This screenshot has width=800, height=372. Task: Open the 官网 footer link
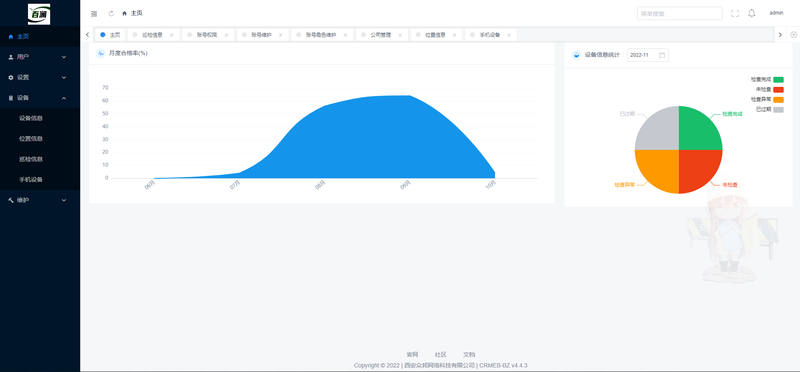pos(412,354)
